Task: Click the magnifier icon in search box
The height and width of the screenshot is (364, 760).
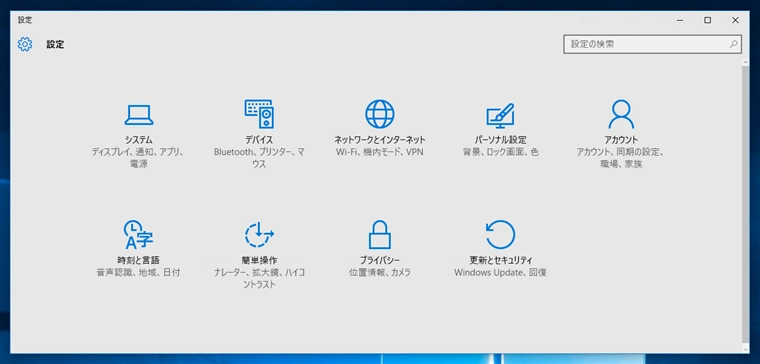Action: point(733,44)
